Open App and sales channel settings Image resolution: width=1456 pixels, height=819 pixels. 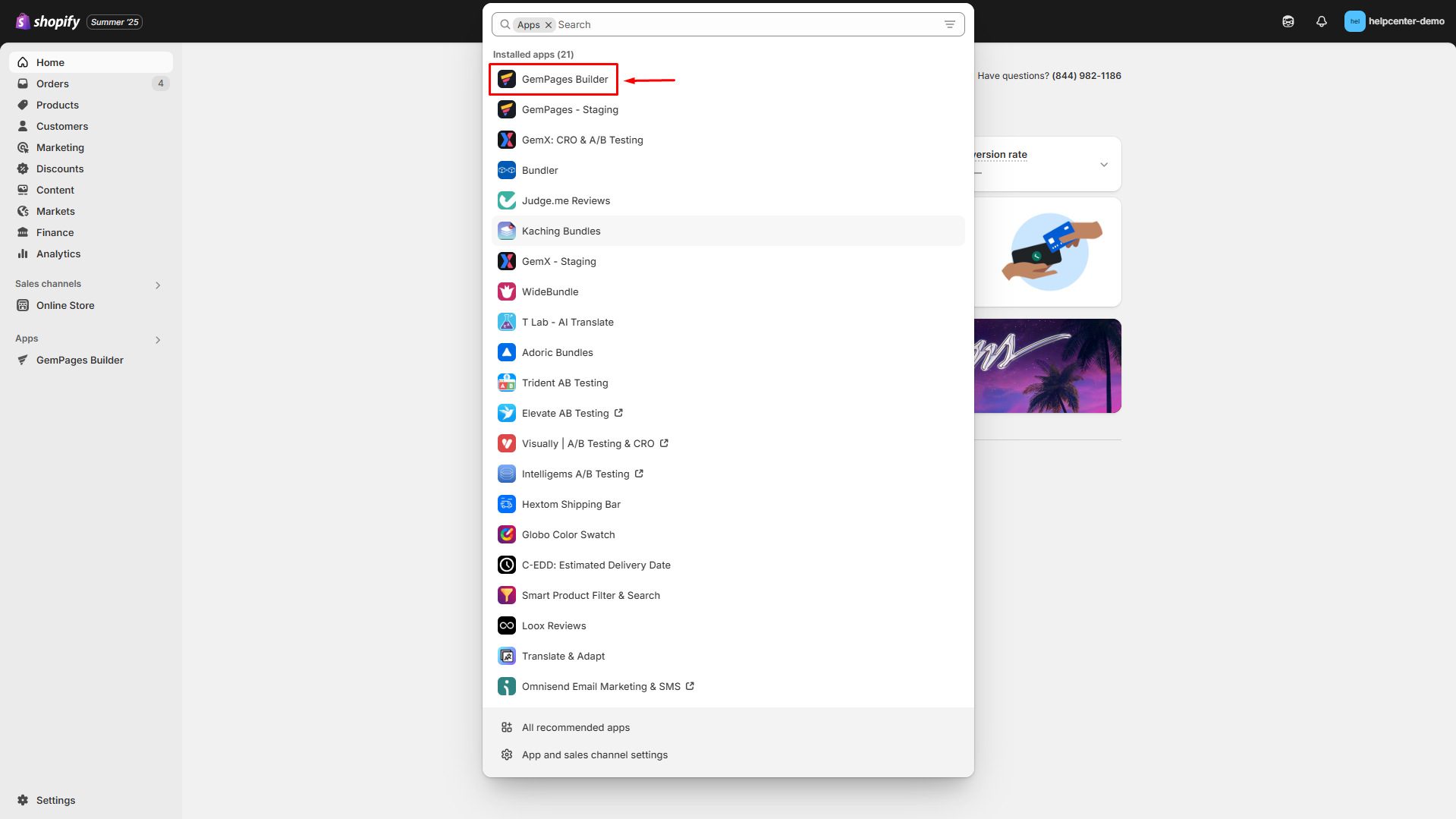tap(594, 754)
